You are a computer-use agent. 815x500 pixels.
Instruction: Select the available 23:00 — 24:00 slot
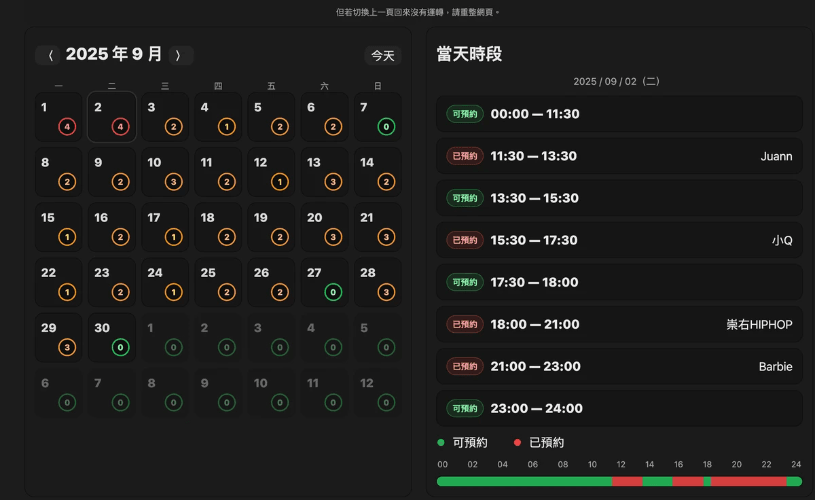tap(619, 408)
